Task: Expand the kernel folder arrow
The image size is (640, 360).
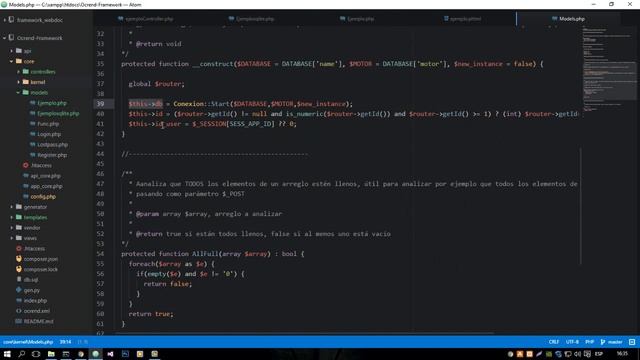Action: (x=18, y=82)
